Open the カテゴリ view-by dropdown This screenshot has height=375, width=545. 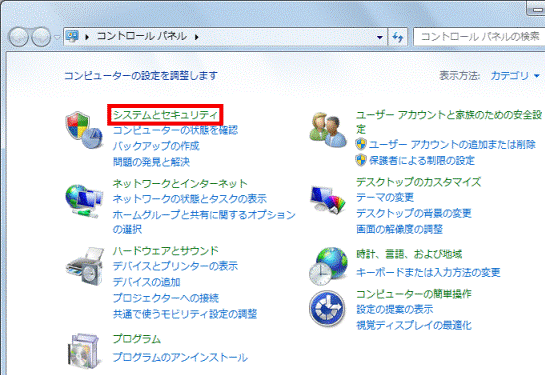coord(515,75)
